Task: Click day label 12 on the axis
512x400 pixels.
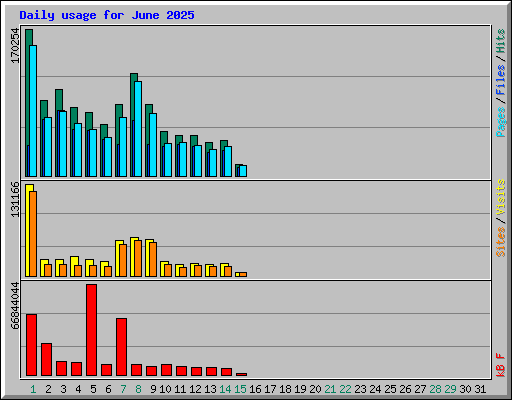Action: [x=195, y=389]
